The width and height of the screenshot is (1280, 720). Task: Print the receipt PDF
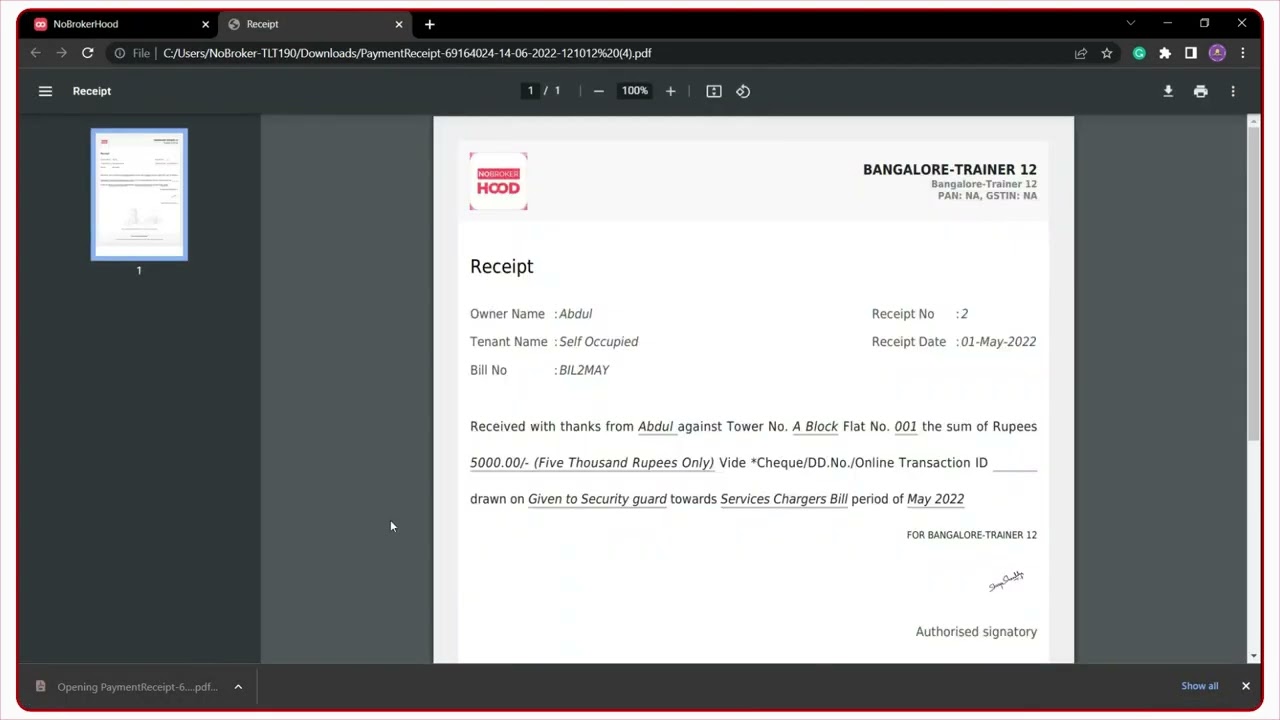click(x=1200, y=91)
